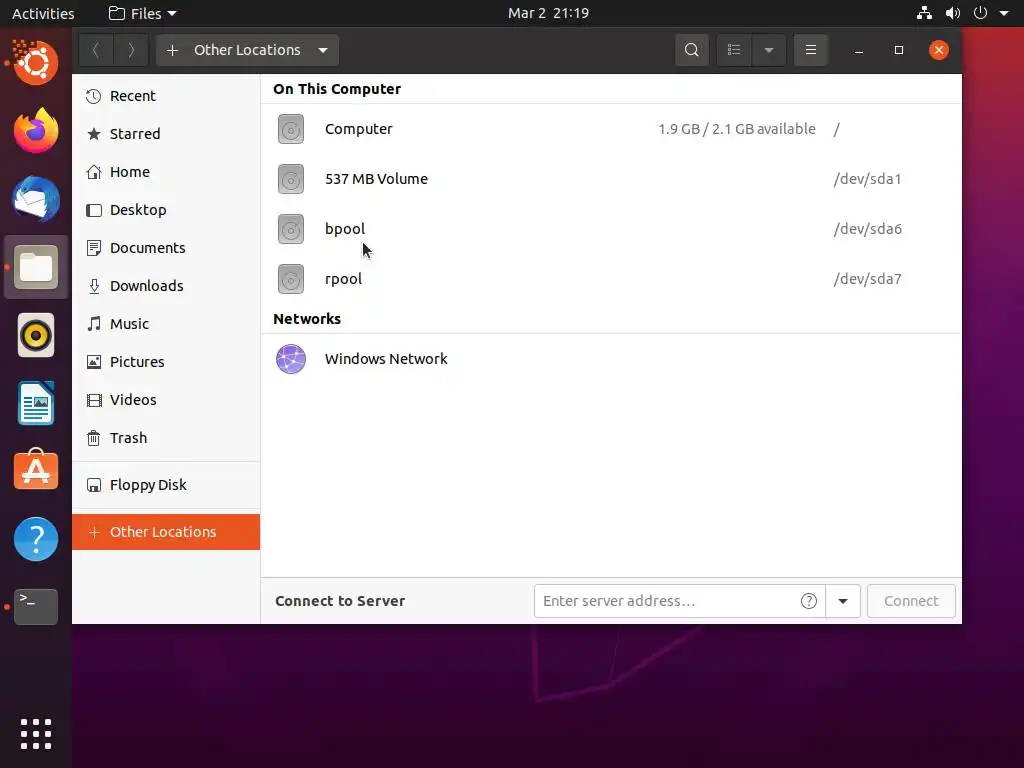This screenshot has height=768, width=1024.
Task: Open recent servers dropdown arrow
Action: (843, 601)
